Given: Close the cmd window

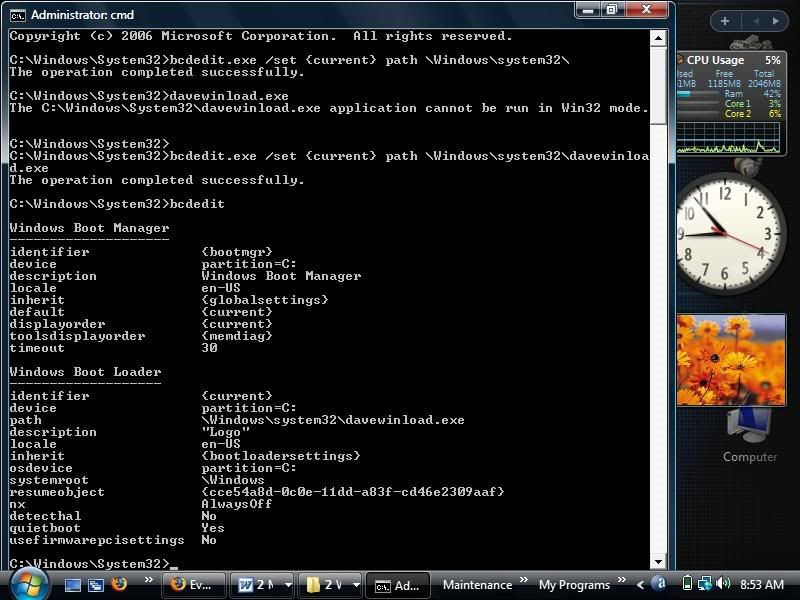Looking at the screenshot, I should [x=645, y=10].
